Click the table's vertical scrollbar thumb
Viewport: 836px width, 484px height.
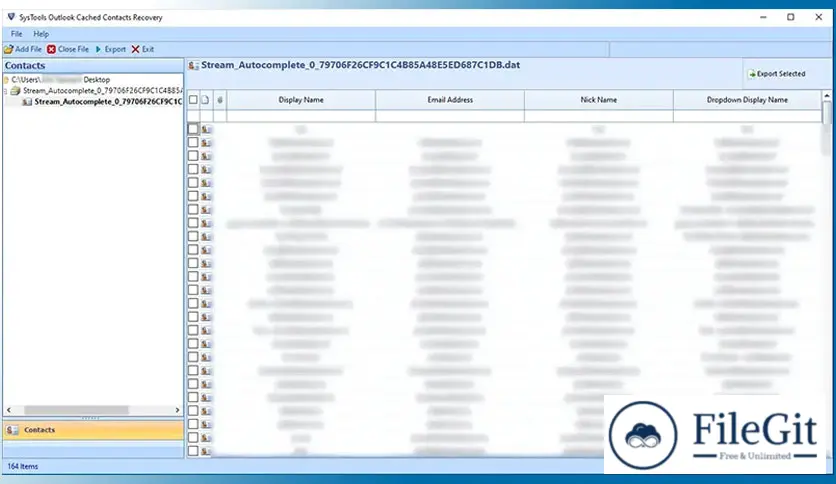click(x=827, y=113)
